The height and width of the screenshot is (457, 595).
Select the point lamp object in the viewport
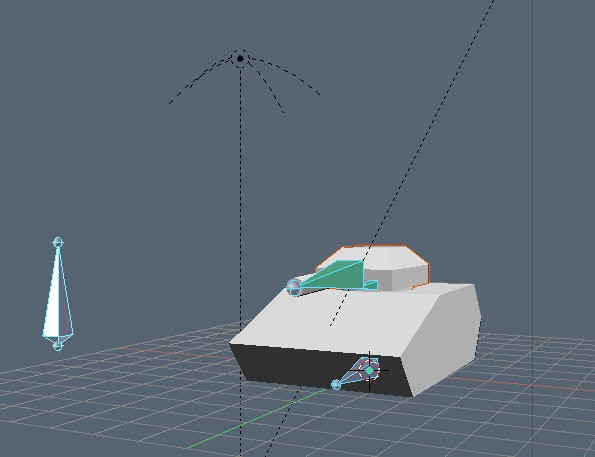[240, 59]
